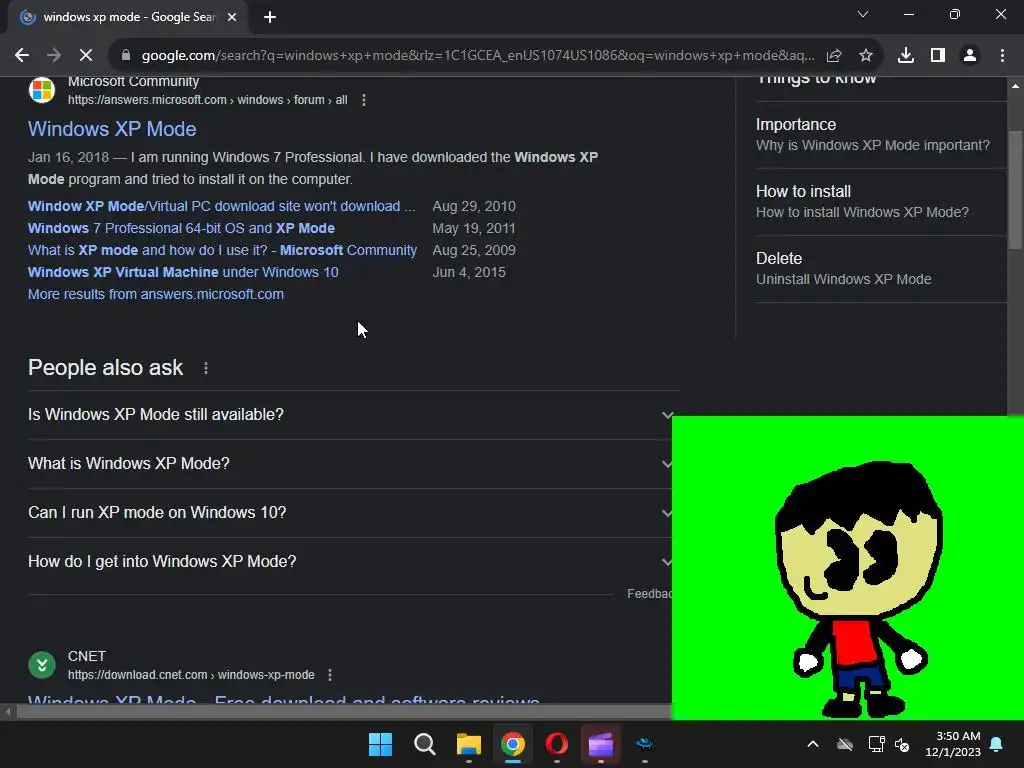Open Windows XP Virtual Machine link
This screenshot has width=1024, height=768.
(x=184, y=272)
